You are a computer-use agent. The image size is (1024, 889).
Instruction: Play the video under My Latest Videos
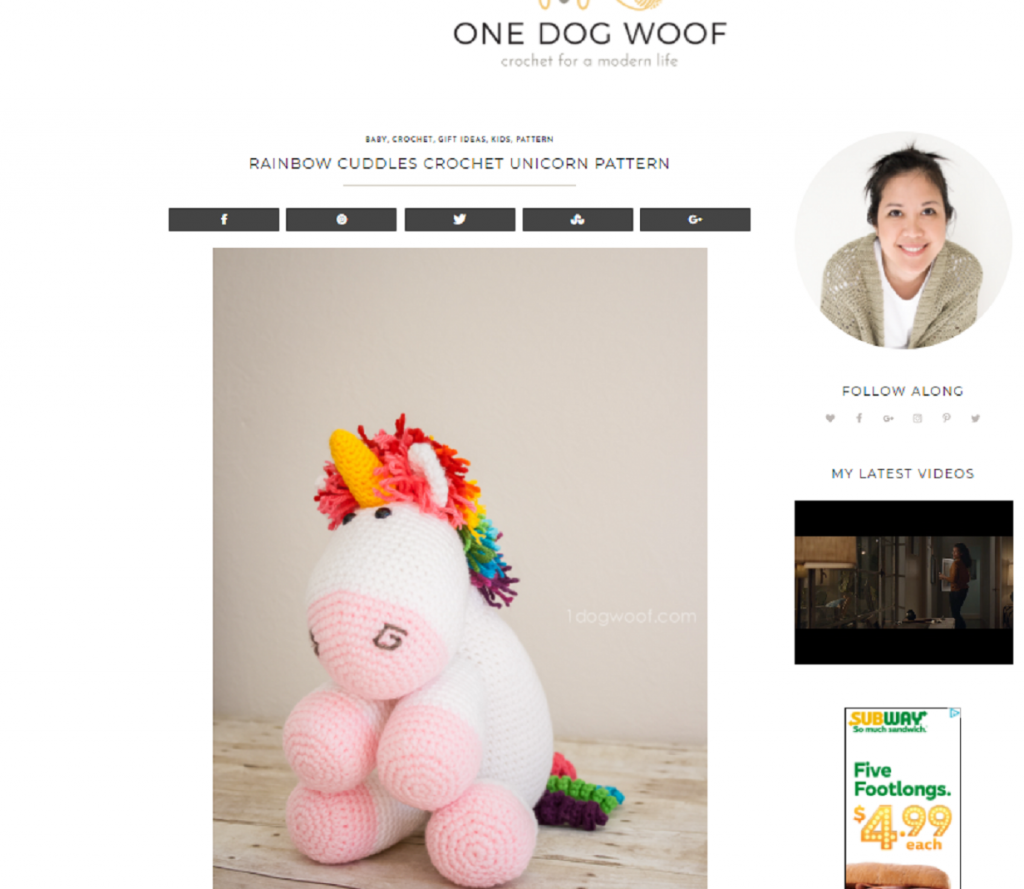pyautogui.click(x=904, y=583)
